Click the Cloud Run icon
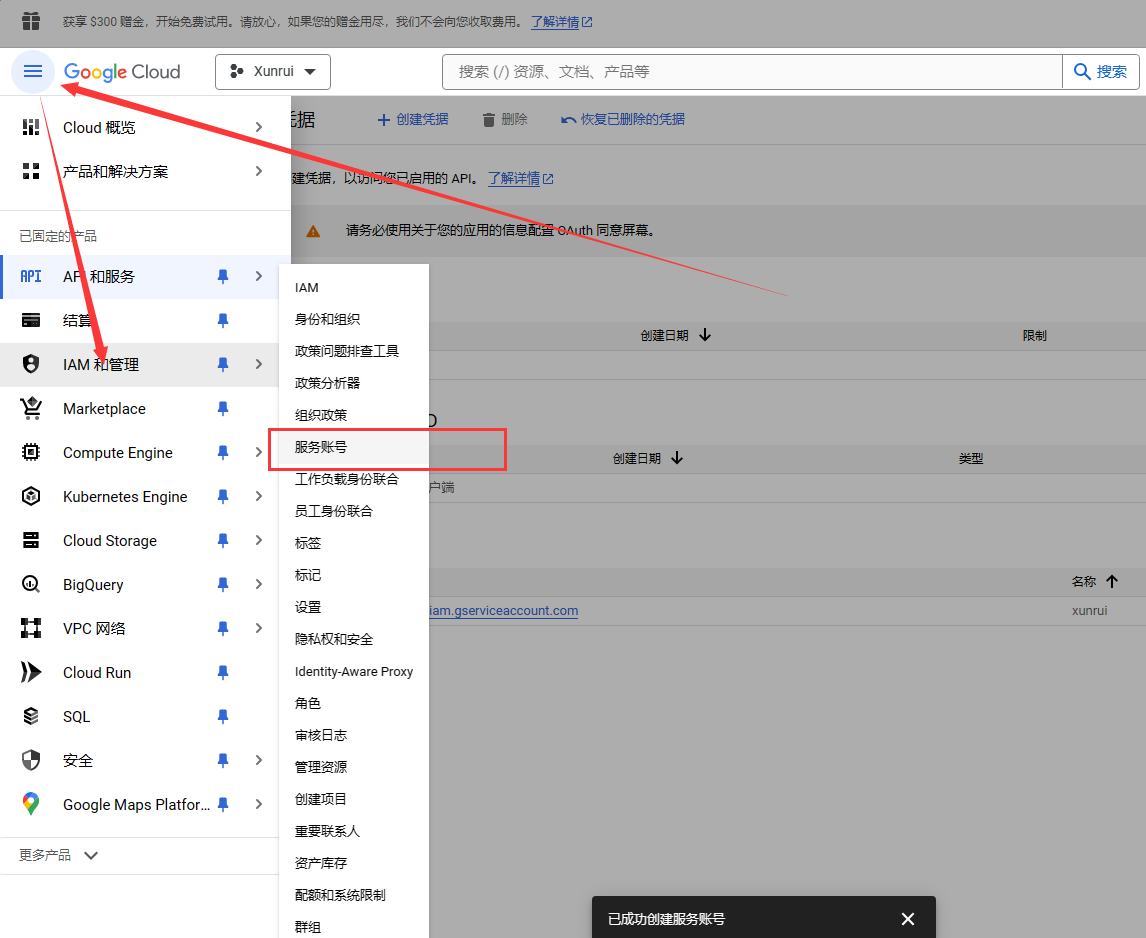Screen dimensions: 1146x938 [x=31, y=672]
